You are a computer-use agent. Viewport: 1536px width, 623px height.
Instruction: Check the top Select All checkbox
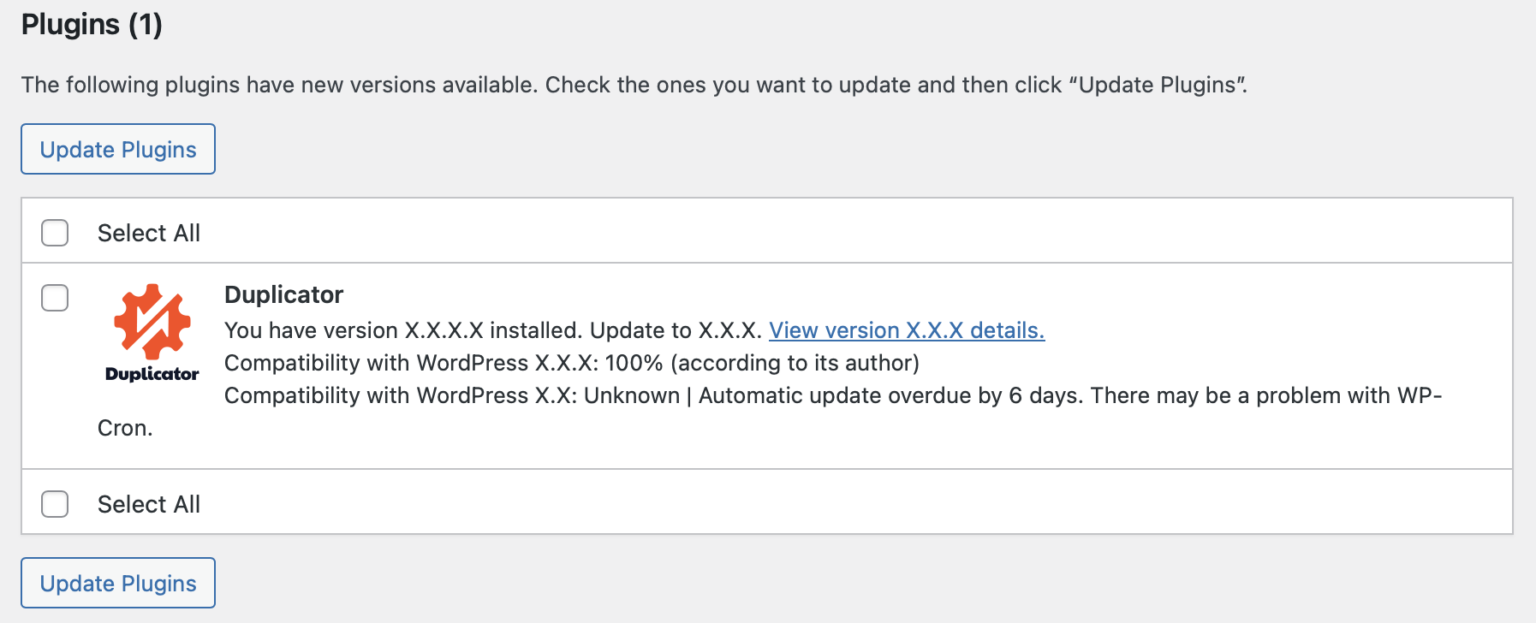click(55, 233)
